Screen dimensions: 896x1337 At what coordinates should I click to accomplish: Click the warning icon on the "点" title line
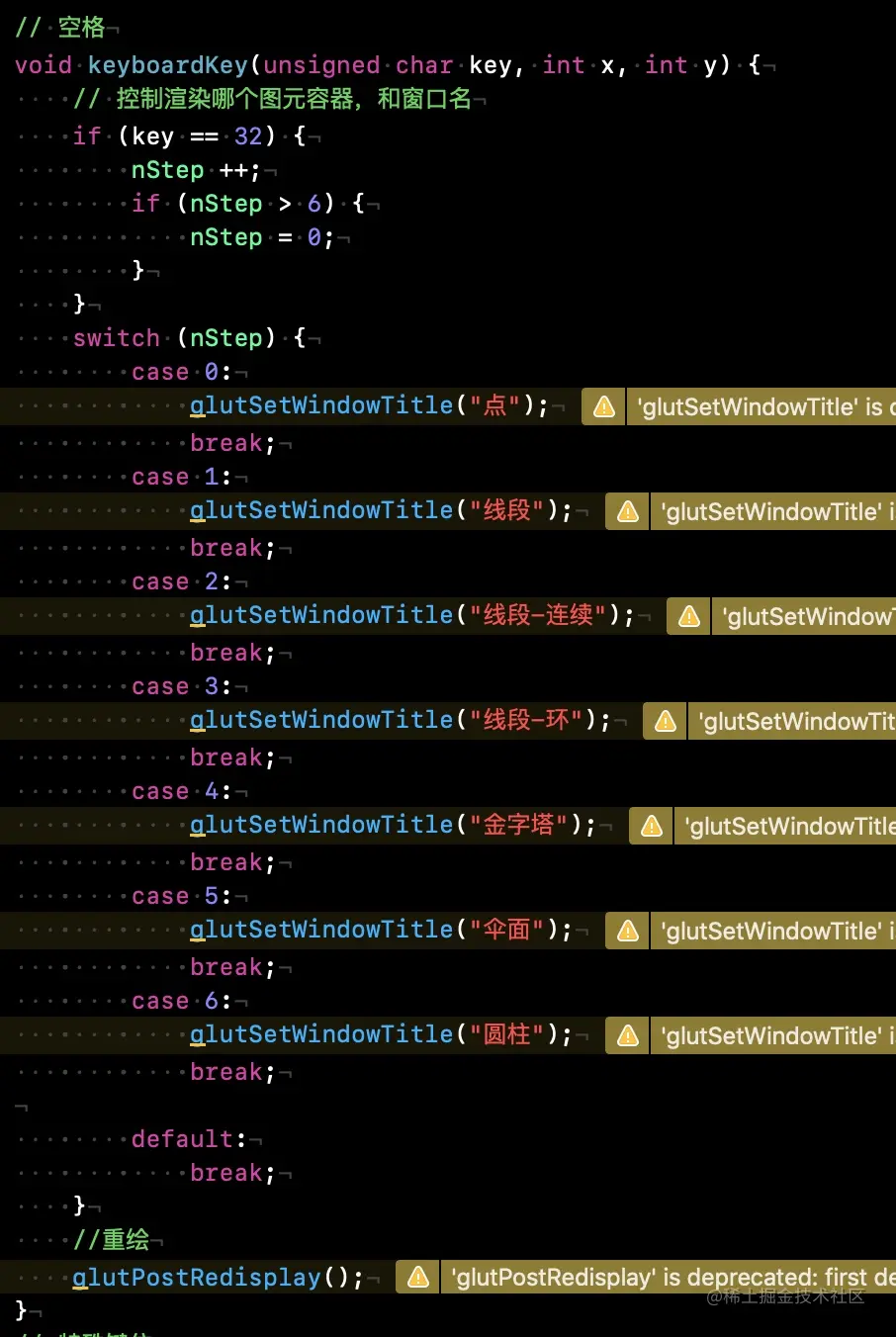[x=603, y=406]
